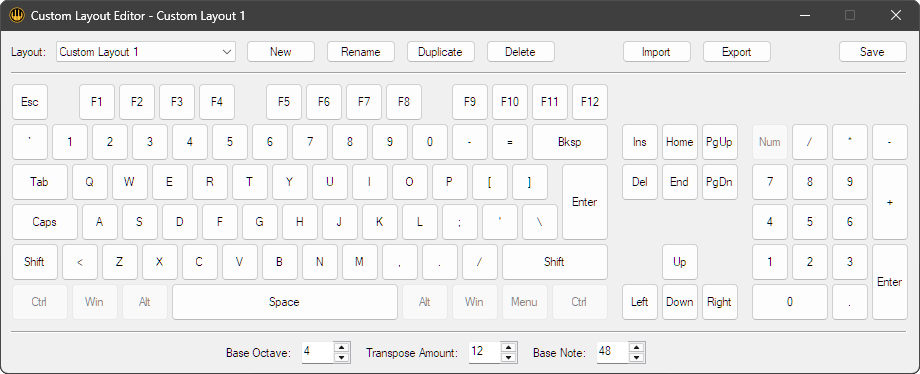The image size is (920, 374).
Task: Click the Rename button
Action: (360, 52)
